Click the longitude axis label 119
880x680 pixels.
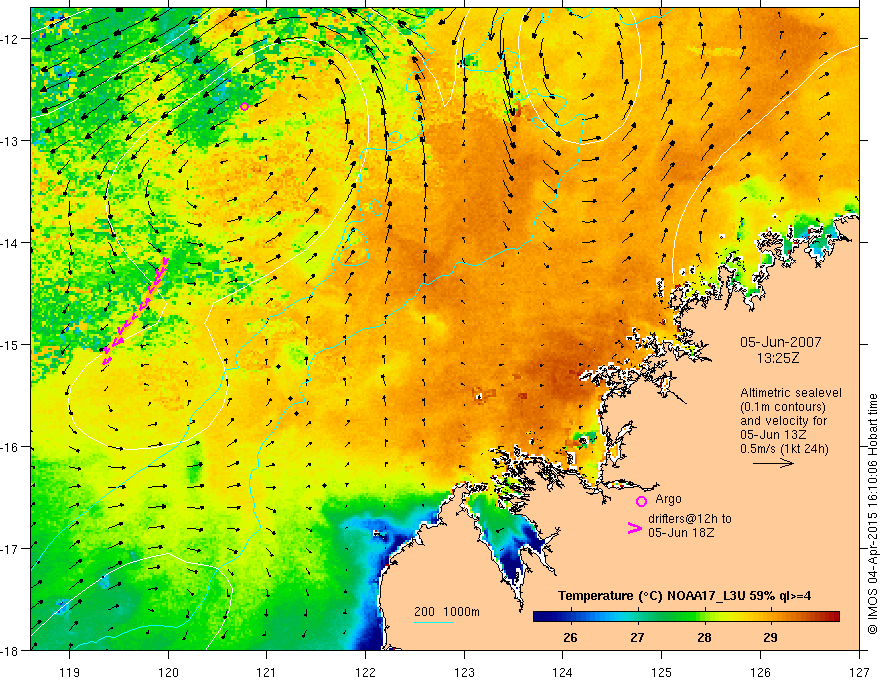[x=70, y=672]
